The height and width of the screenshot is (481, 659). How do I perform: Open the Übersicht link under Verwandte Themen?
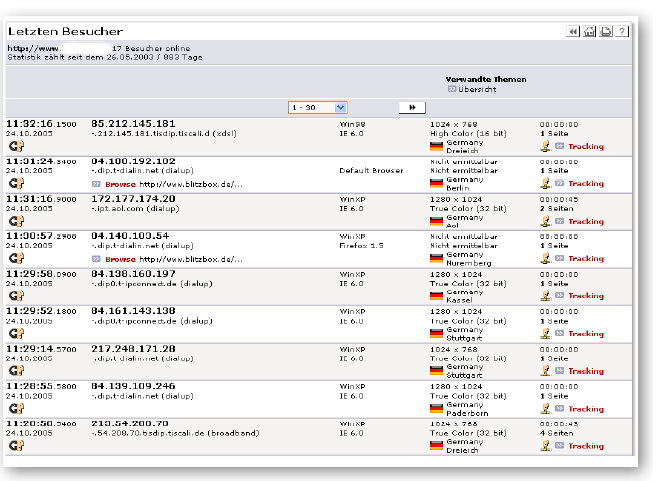(x=477, y=89)
